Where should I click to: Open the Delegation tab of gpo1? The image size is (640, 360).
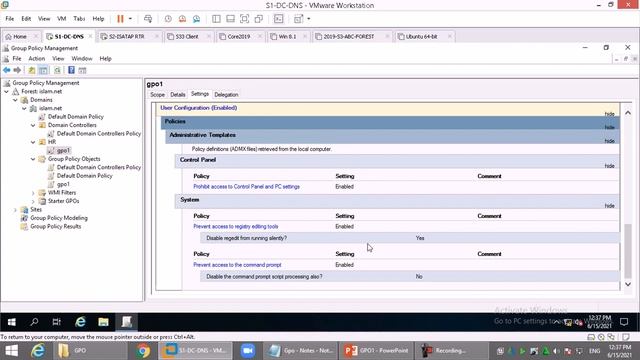tap(226, 94)
